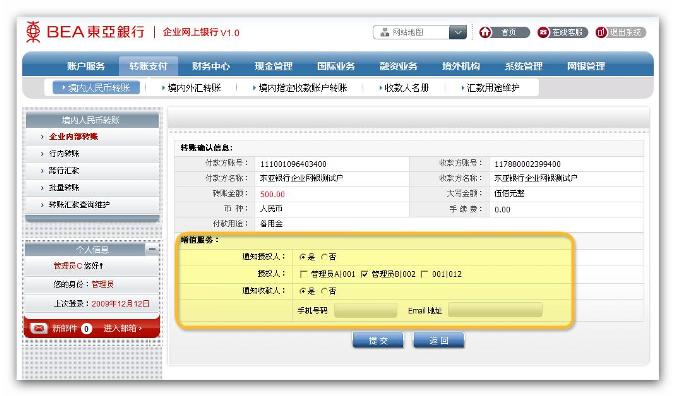Select 是 for 通知收款人
The width and height of the screenshot is (675, 396).
(x=303, y=291)
